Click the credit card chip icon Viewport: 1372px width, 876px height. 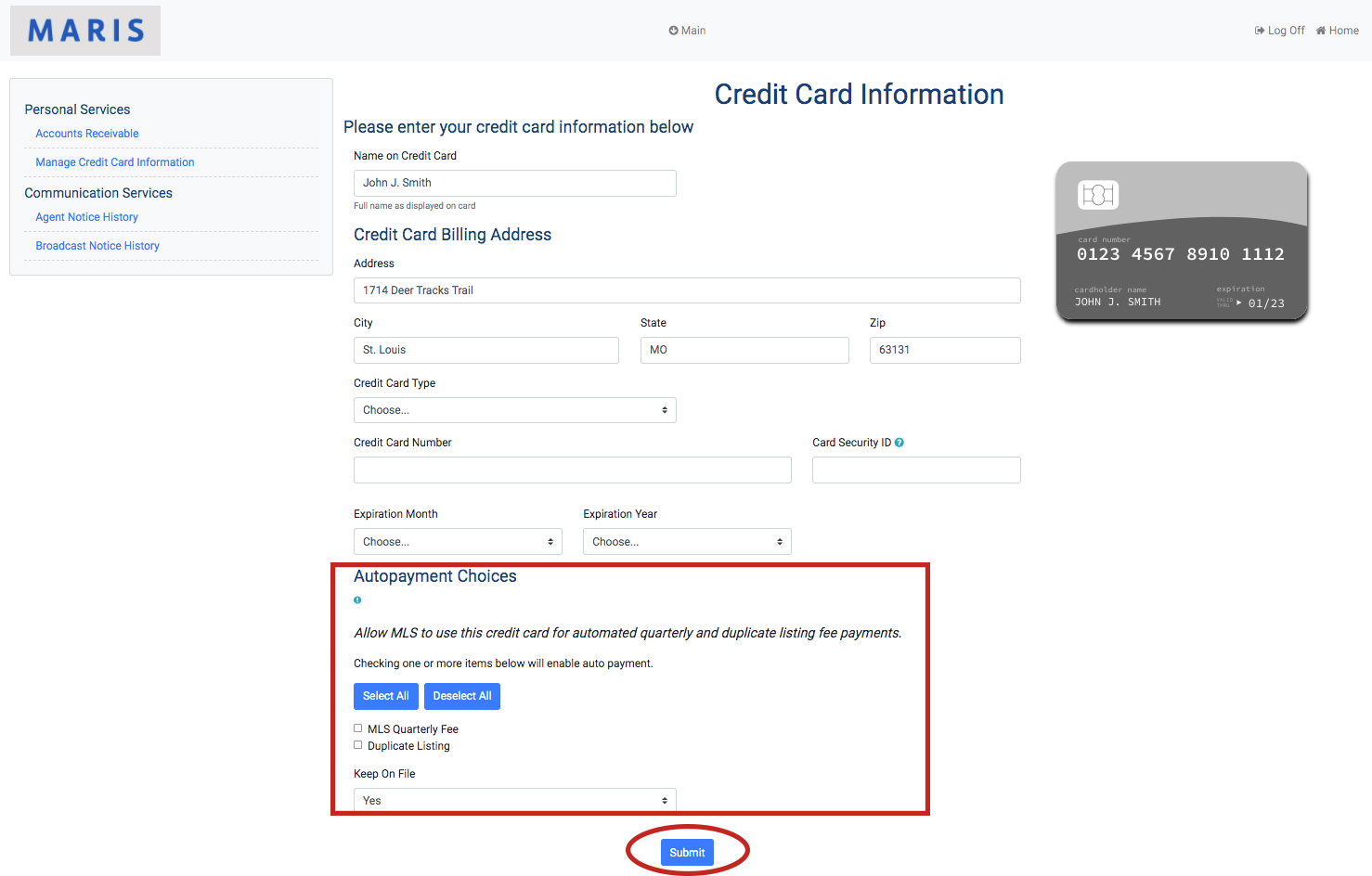point(1098,195)
